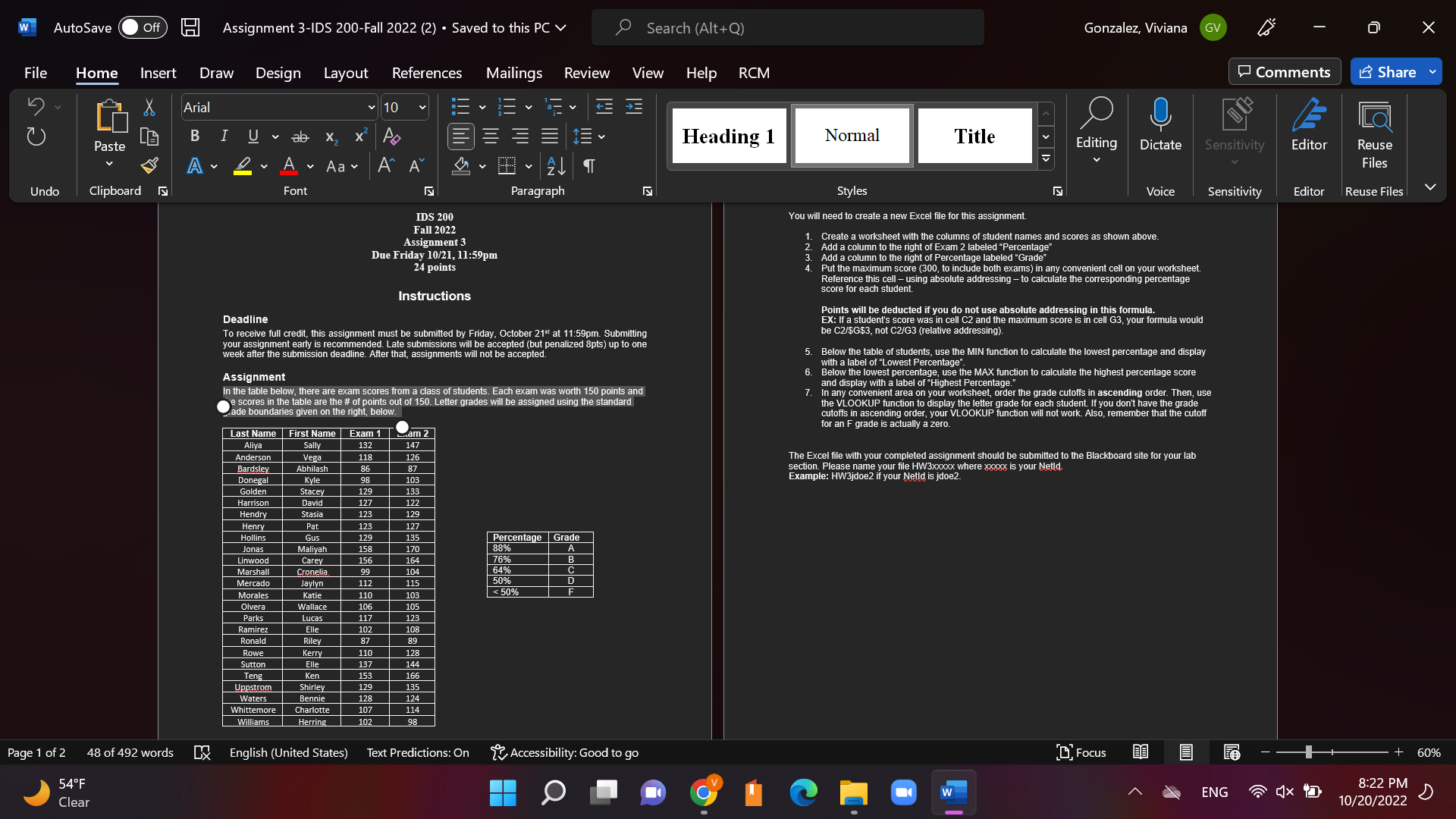1456x819 pixels.
Task: Apply strikethrough to text
Action: coord(300,136)
